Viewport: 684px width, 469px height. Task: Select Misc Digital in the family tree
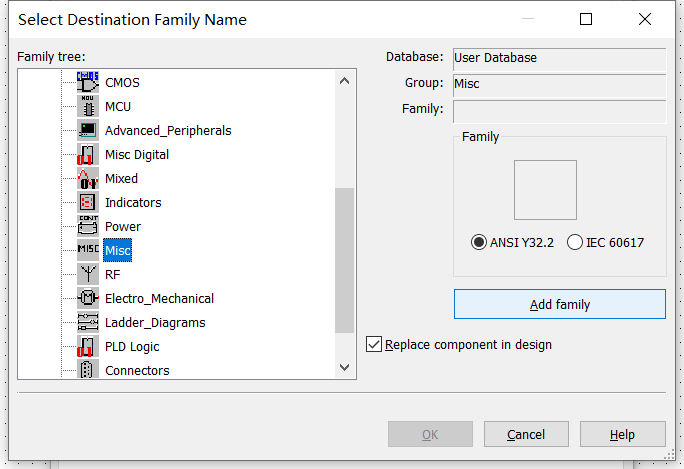coord(137,154)
